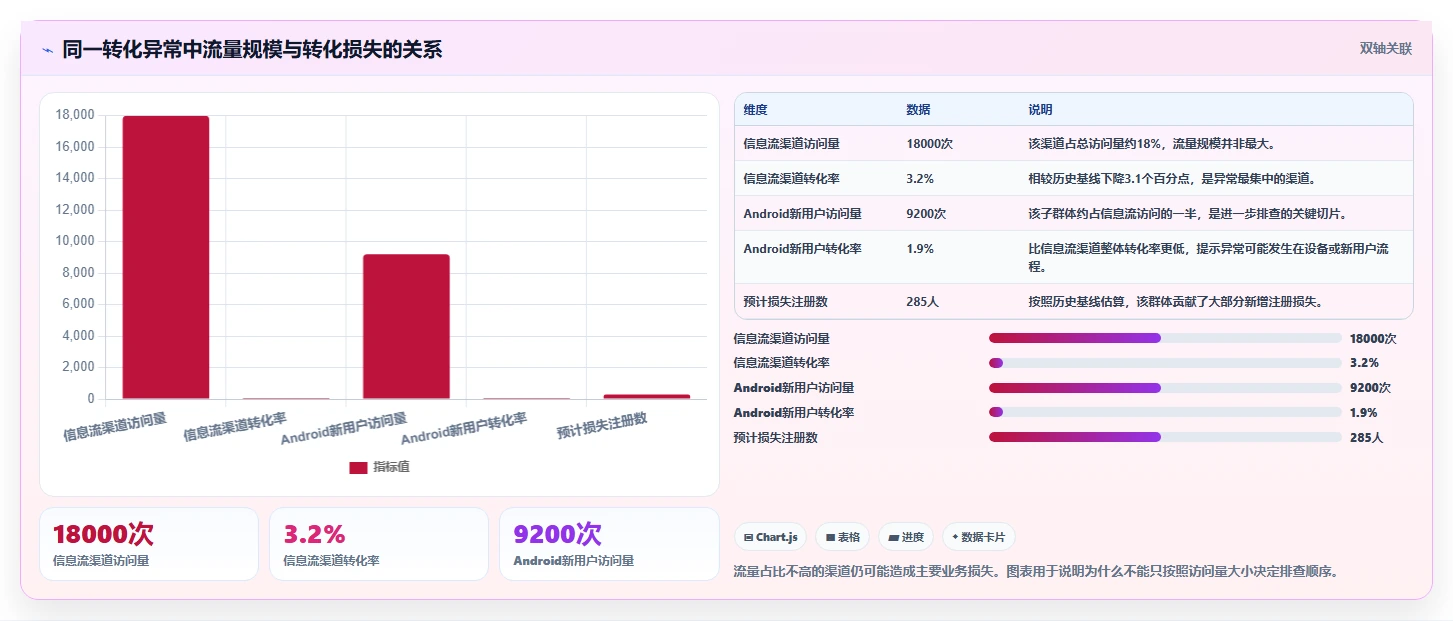Click the 信息流渠道转化率 table row label
Viewport: 1453px width, 621px height.
click(x=792, y=178)
